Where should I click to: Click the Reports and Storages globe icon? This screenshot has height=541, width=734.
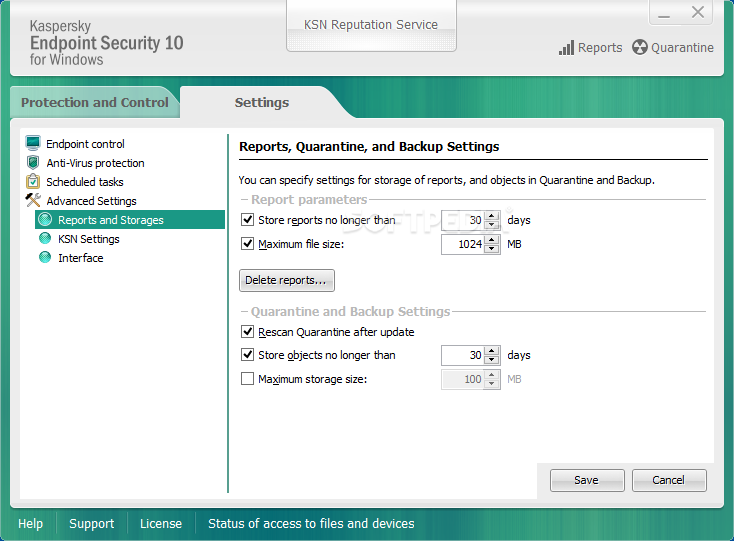[x=45, y=219]
